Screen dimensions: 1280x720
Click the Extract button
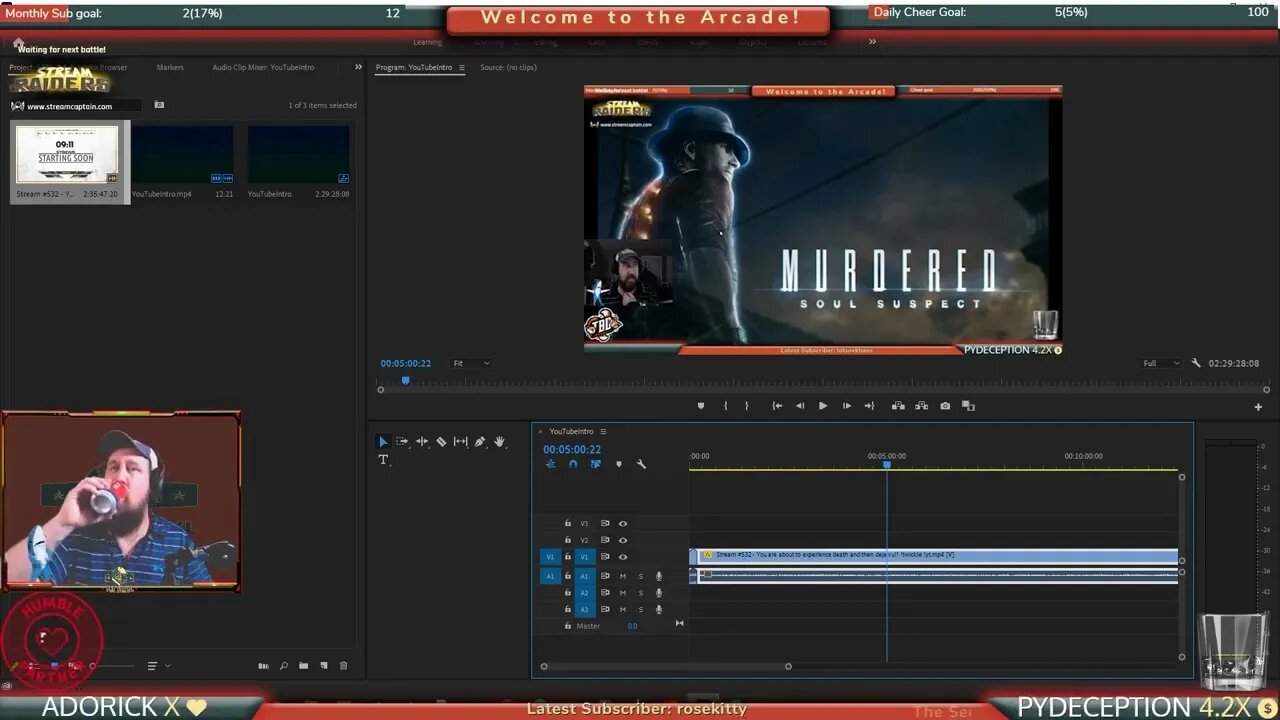click(921, 406)
